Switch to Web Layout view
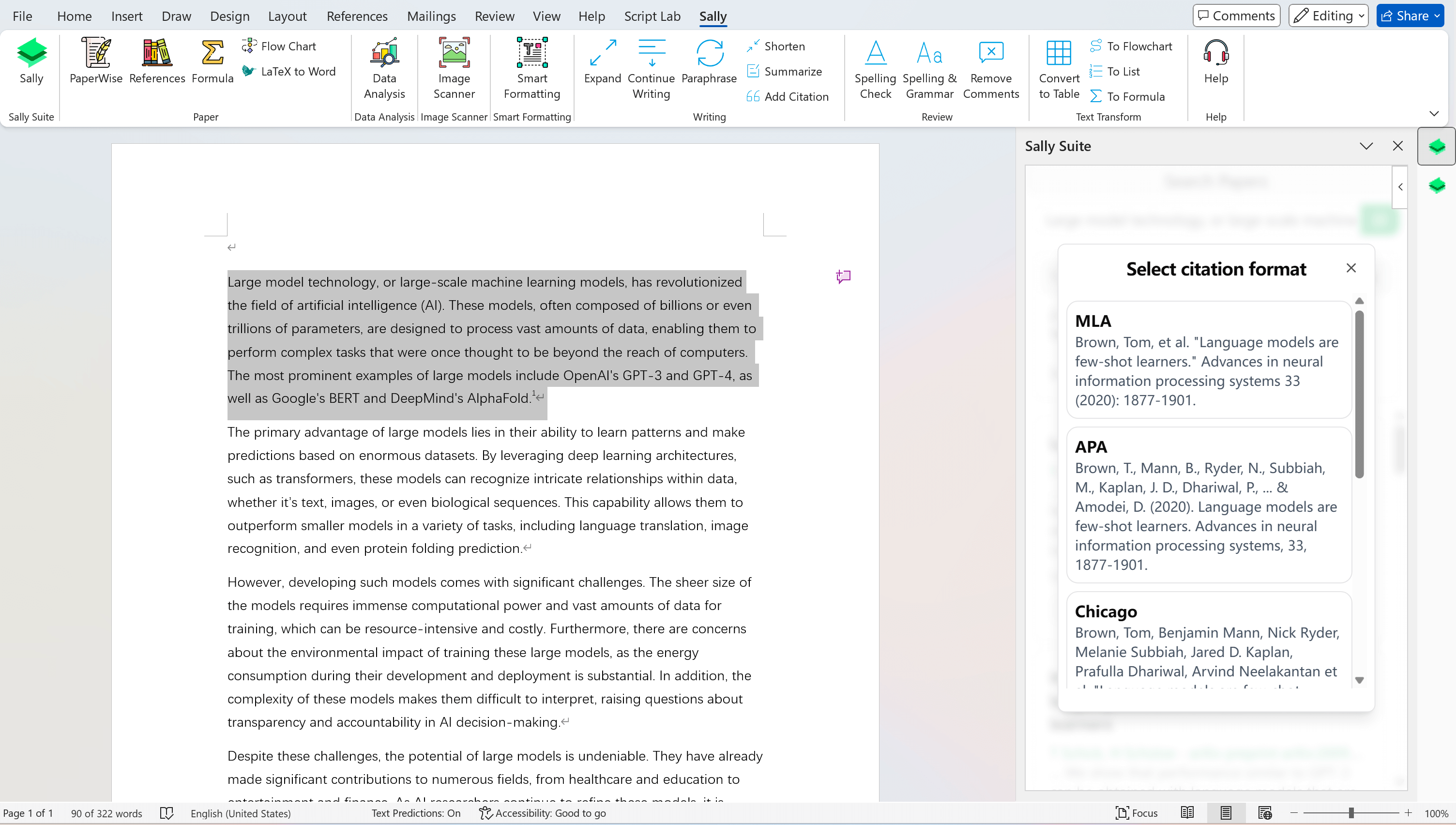The image size is (1456, 825). pos(1265,813)
